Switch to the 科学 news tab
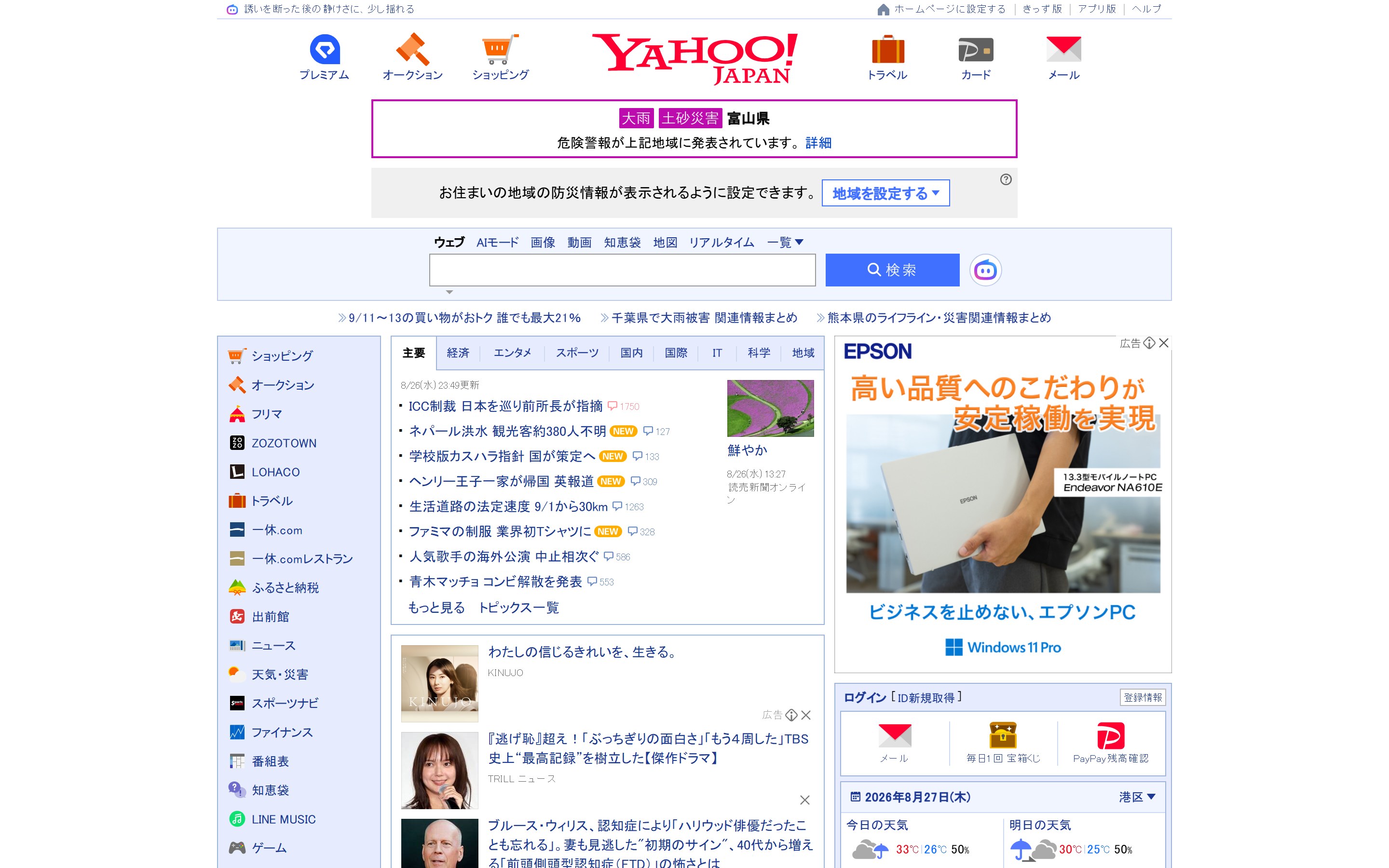1389x868 pixels. point(758,353)
